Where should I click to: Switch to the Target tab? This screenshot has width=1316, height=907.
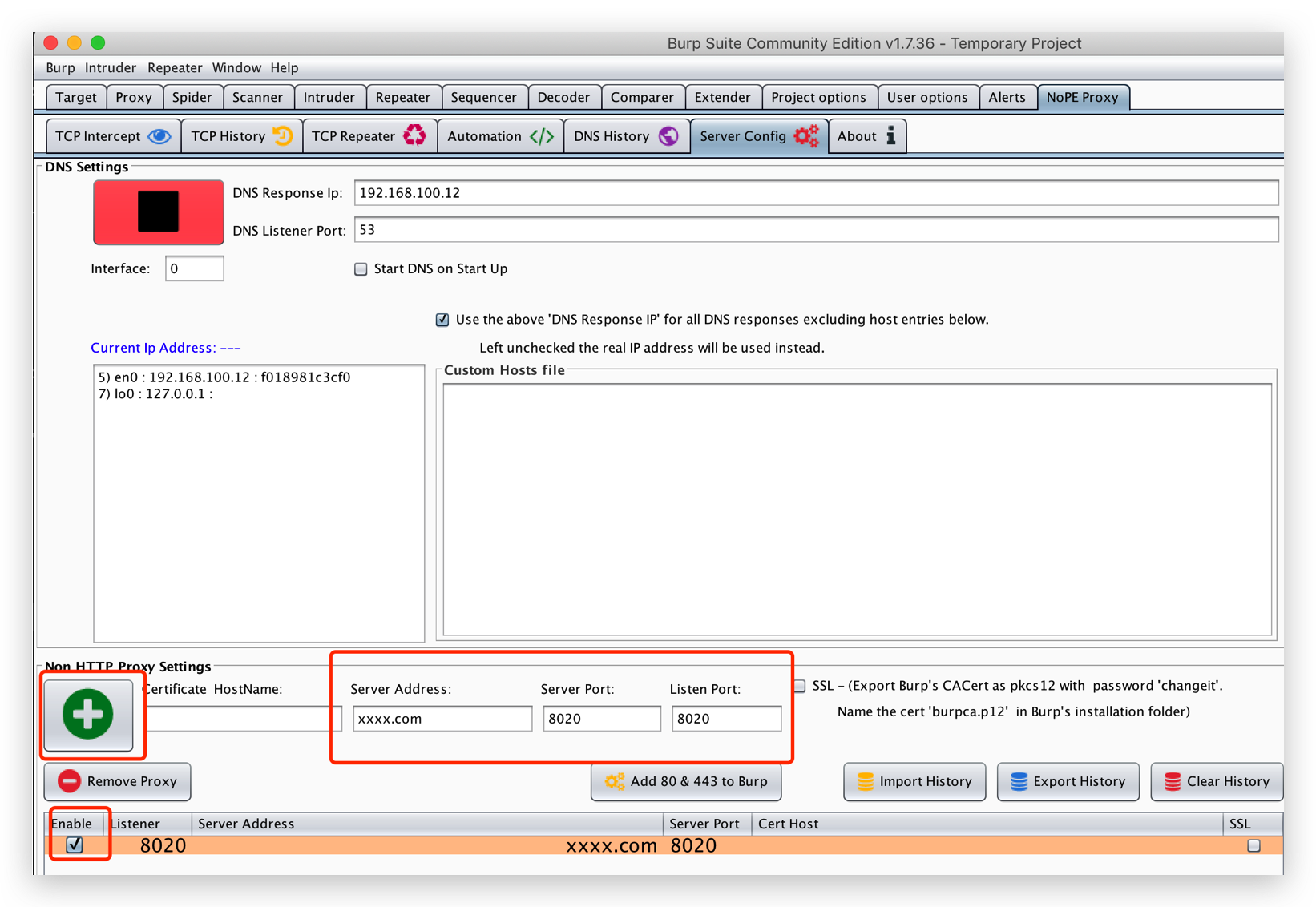point(76,97)
